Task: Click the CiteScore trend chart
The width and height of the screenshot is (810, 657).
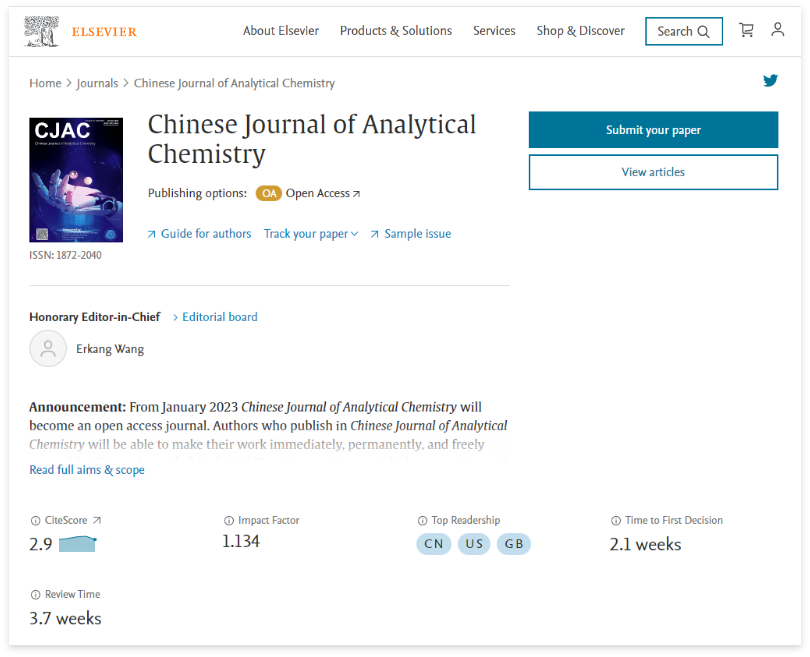Action: pyautogui.click(x=78, y=544)
